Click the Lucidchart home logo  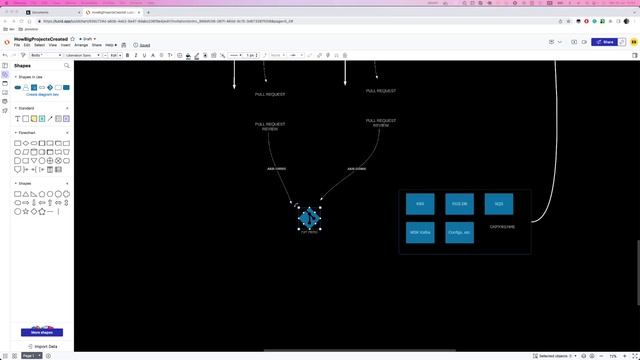(7, 42)
